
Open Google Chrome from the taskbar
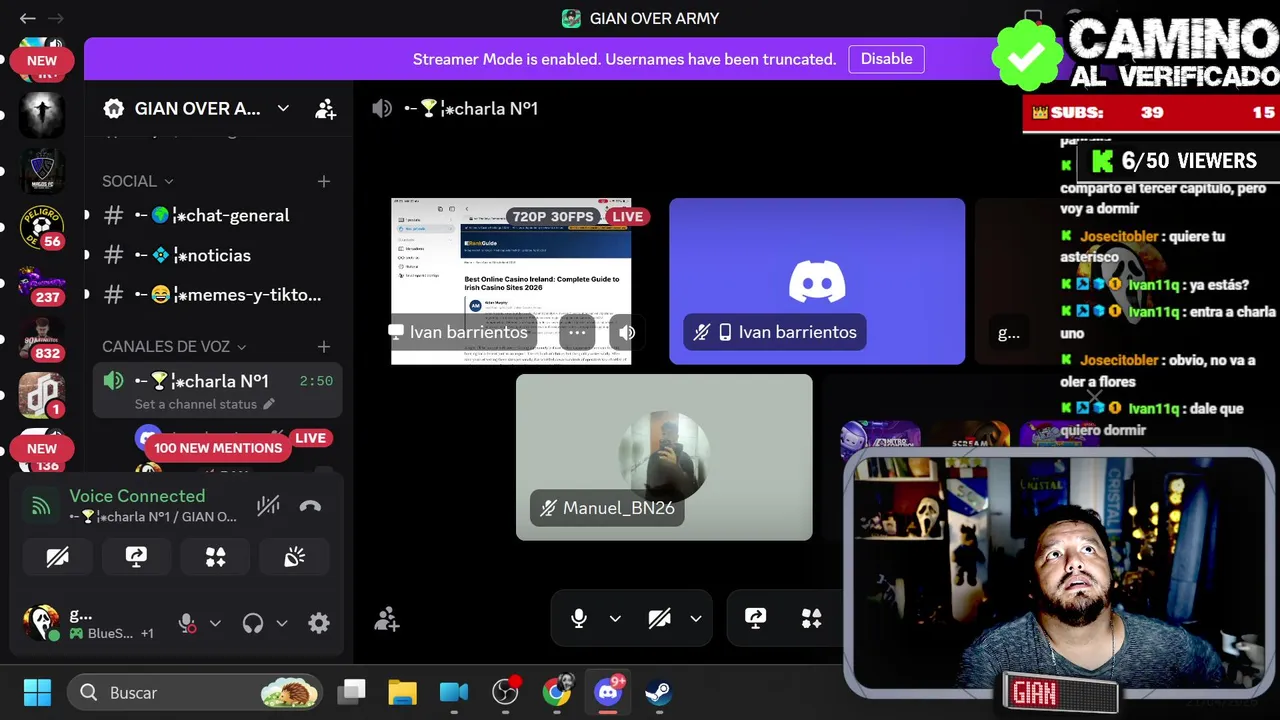557,692
